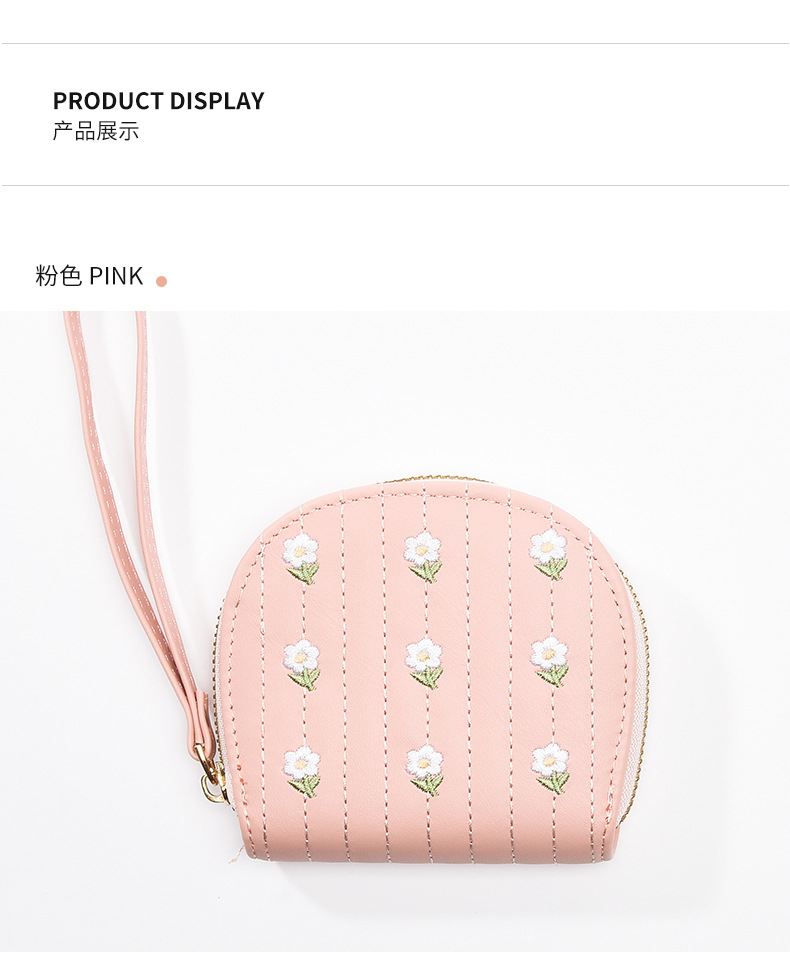Select the PRODUCT DISPLAY heading
Image resolution: width=790 pixels, height=967 pixels.
(158, 101)
